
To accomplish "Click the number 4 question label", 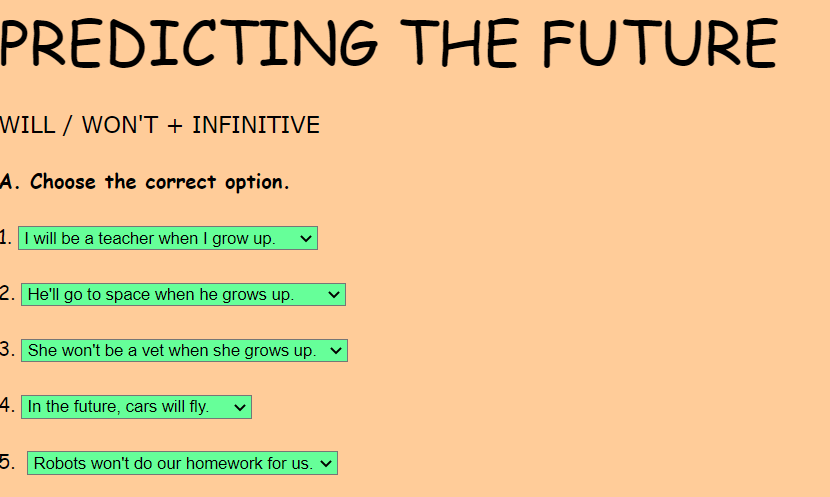I will (7, 405).
